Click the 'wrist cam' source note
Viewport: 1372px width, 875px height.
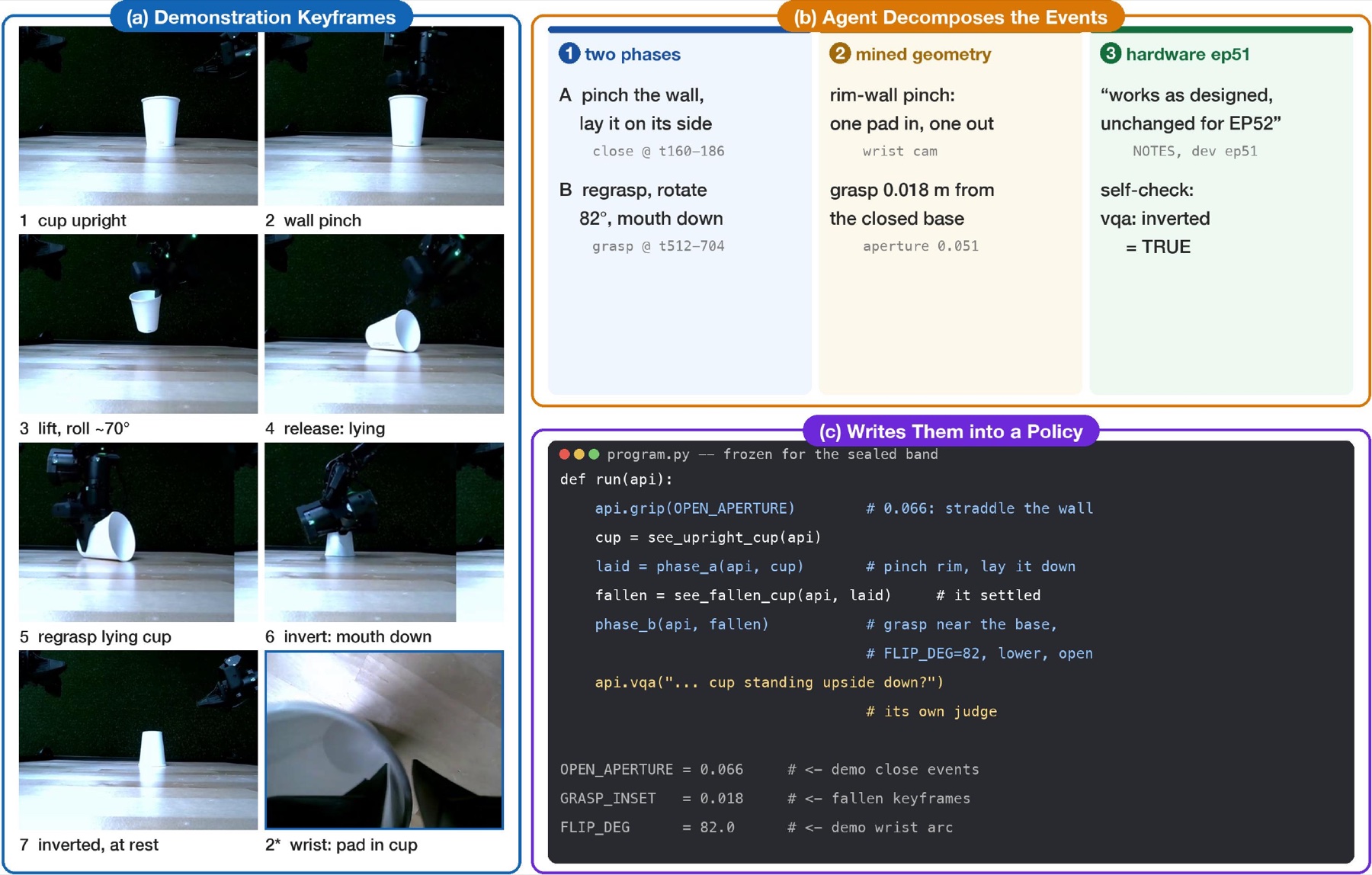(900, 151)
